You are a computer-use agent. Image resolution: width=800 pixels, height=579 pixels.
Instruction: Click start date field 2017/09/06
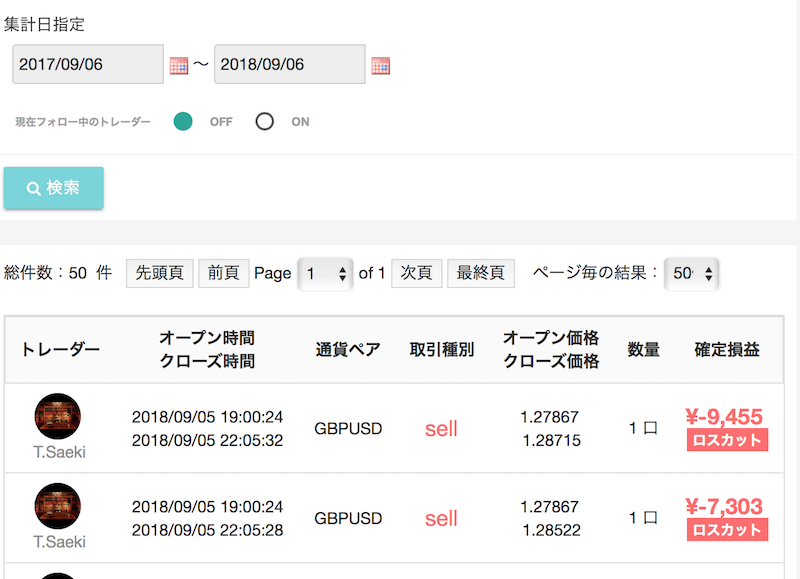pyautogui.click(x=88, y=65)
